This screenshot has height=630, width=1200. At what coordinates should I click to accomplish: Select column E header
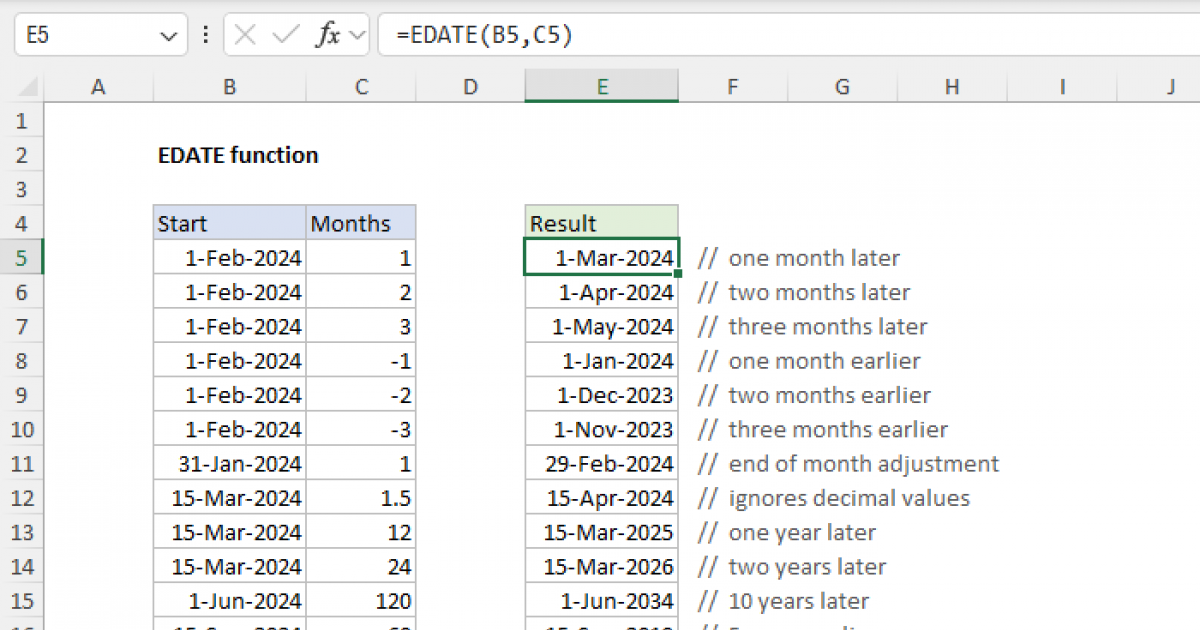601,87
